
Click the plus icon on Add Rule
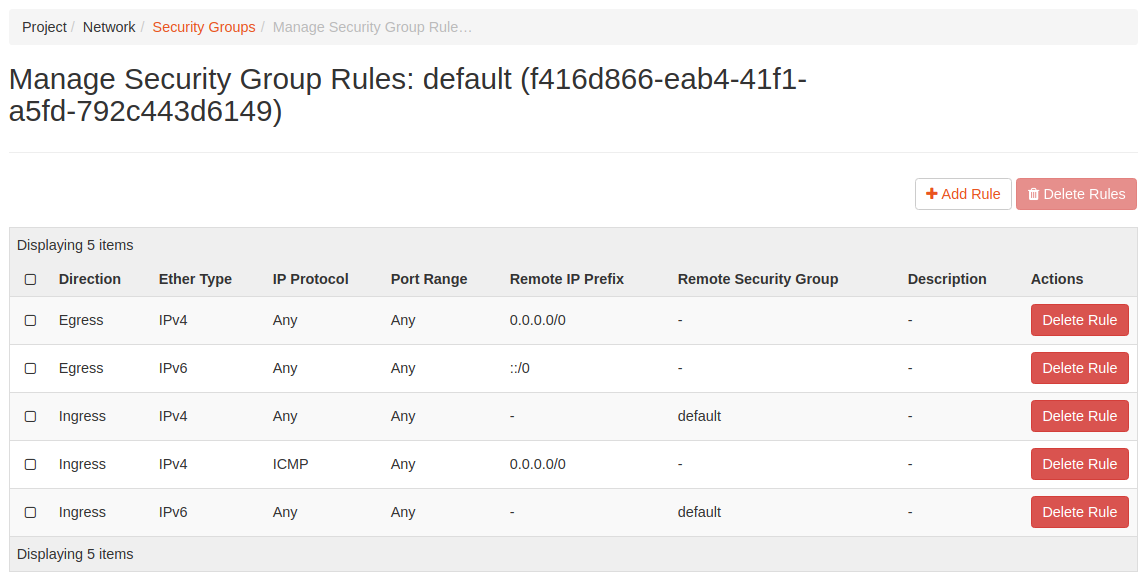click(x=931, y=194)
